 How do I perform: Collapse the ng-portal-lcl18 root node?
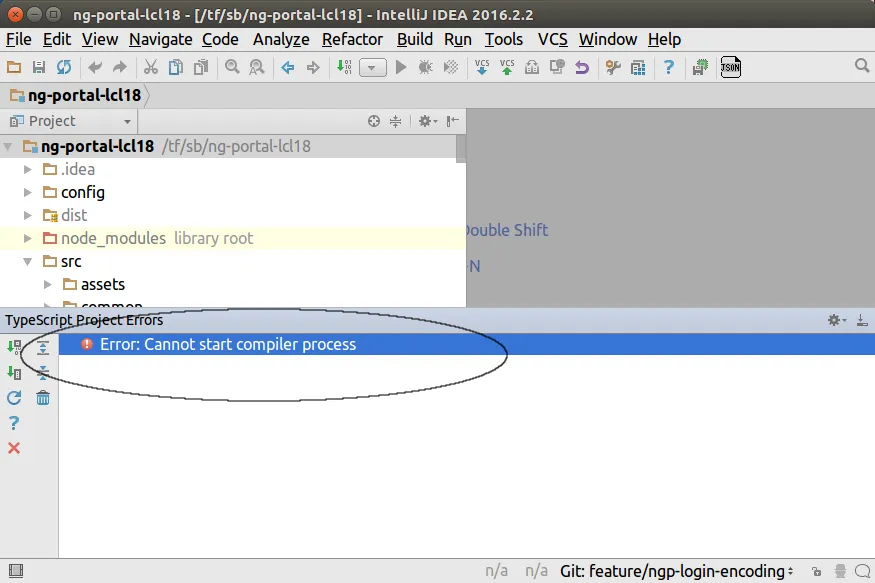8,147
